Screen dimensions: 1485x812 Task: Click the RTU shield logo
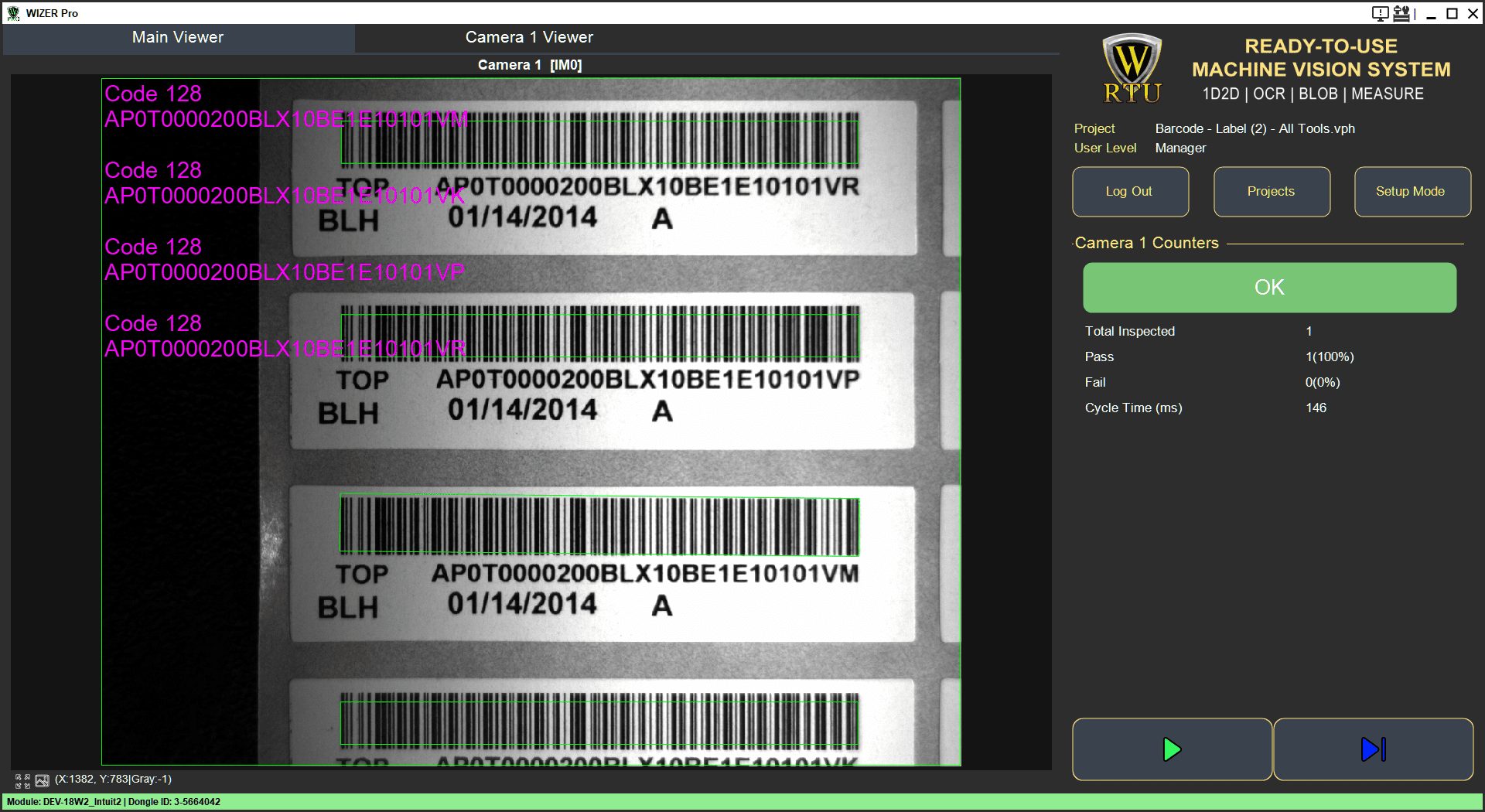(x=1132, y=68)
